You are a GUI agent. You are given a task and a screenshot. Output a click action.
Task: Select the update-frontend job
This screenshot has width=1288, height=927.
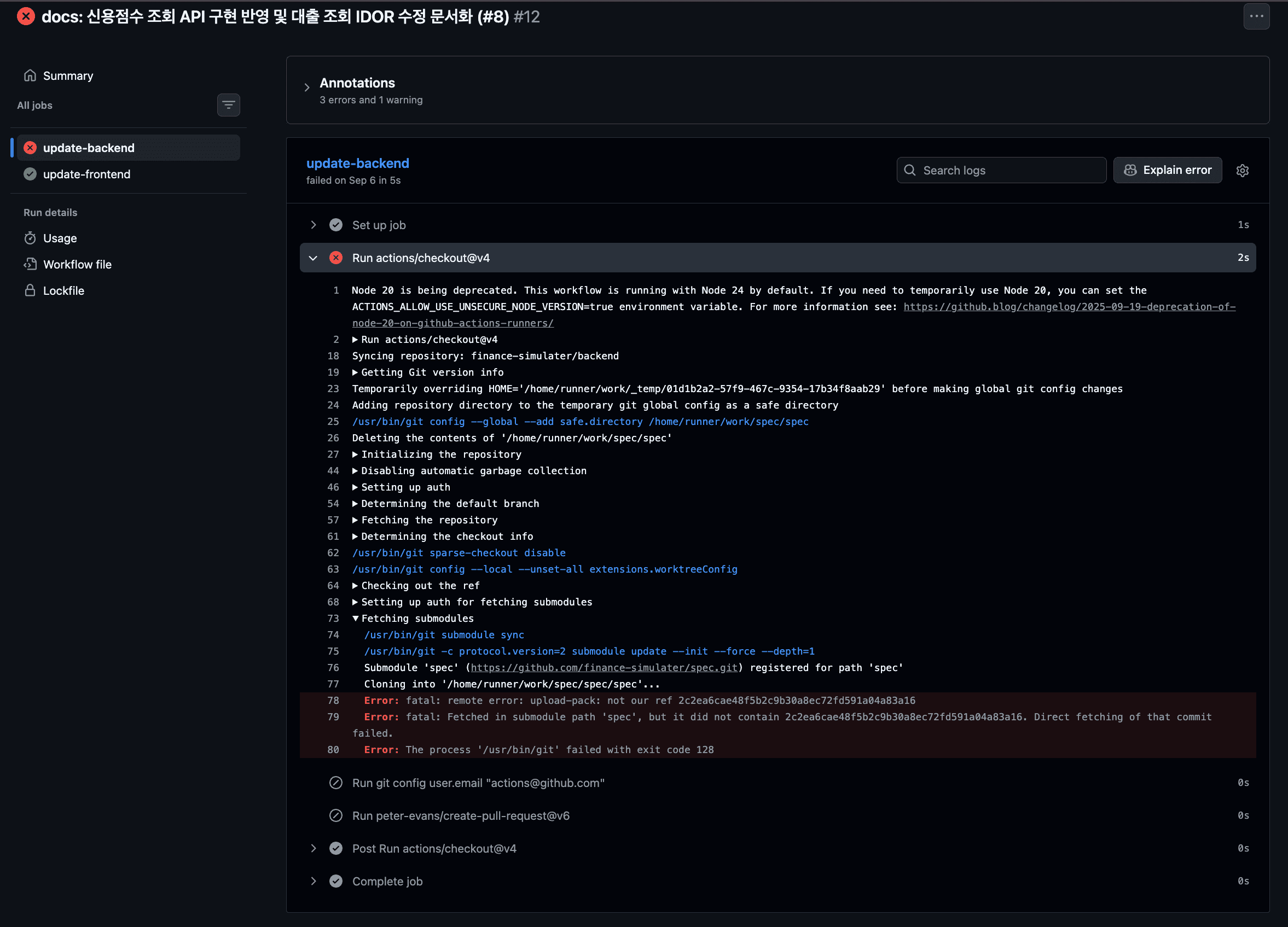click(x=129, y=174)
